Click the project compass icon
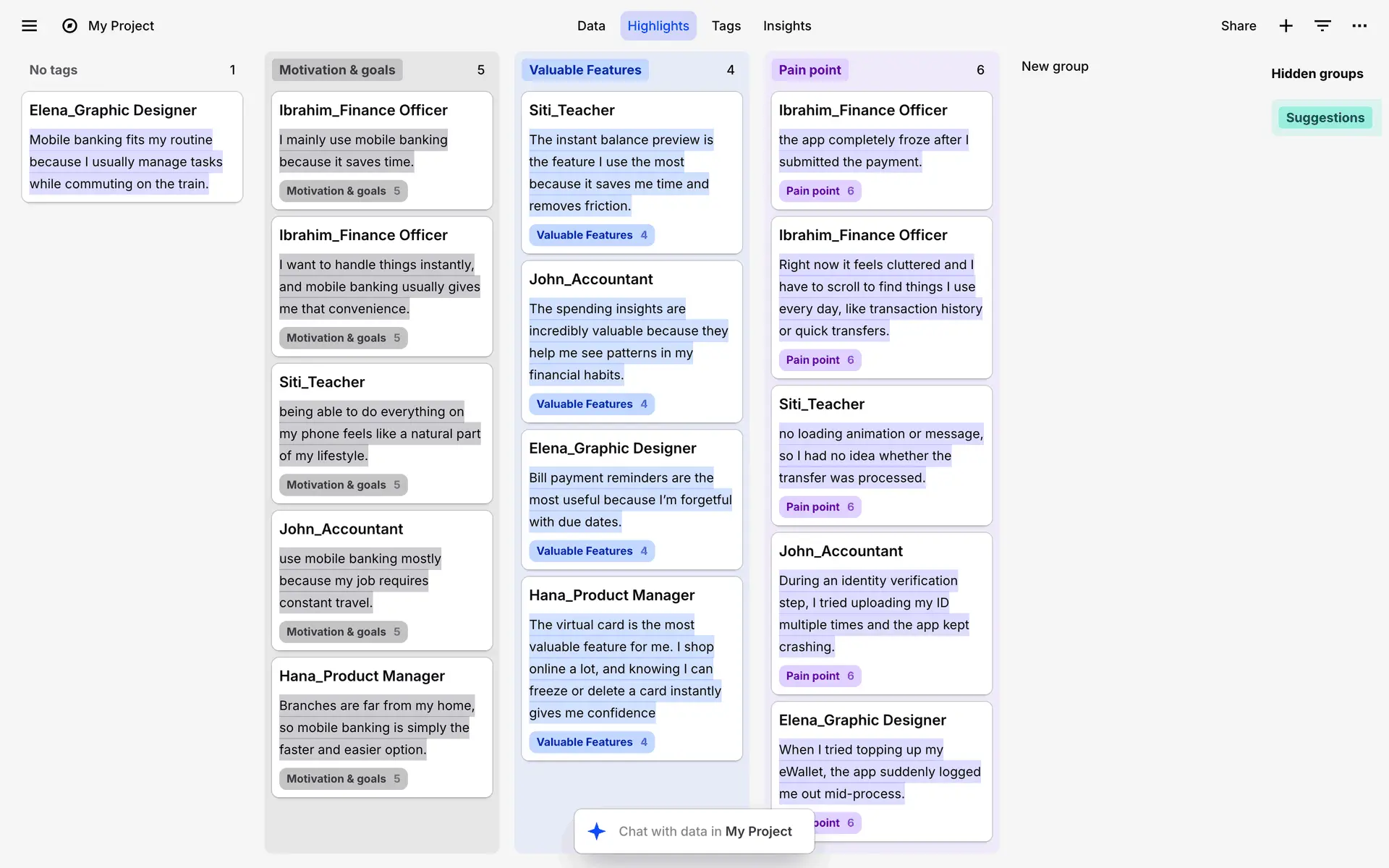The width and height of the screenshot is (1389, 868). (x=69, y=26)
